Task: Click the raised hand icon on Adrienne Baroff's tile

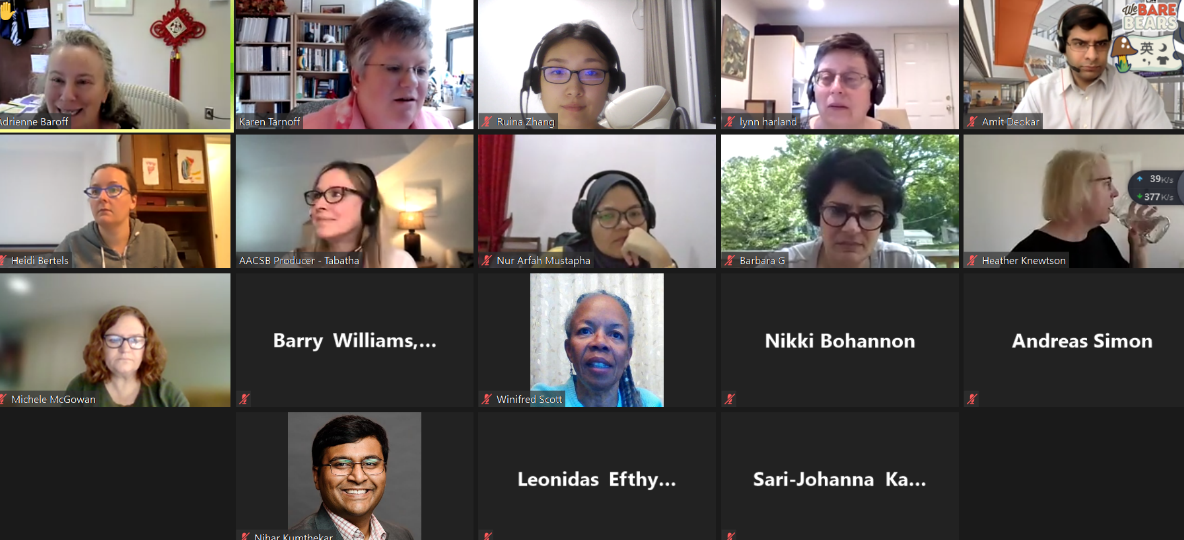Action: point(8,11)
